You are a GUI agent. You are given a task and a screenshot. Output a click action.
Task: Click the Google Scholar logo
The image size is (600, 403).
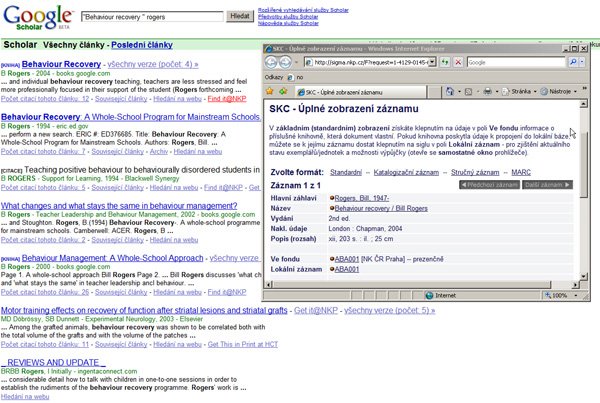click(x=38, y=18)
